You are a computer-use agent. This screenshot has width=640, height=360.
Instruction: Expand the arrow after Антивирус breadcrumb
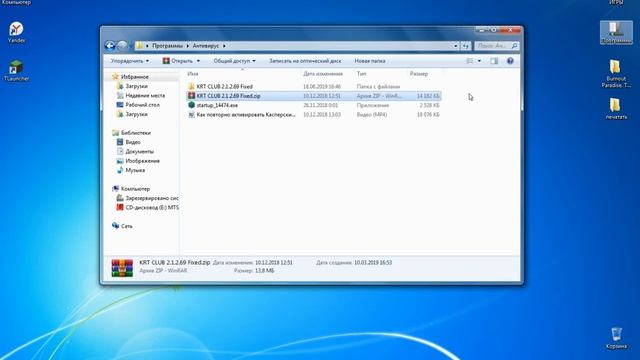click(x=224, y=46)
